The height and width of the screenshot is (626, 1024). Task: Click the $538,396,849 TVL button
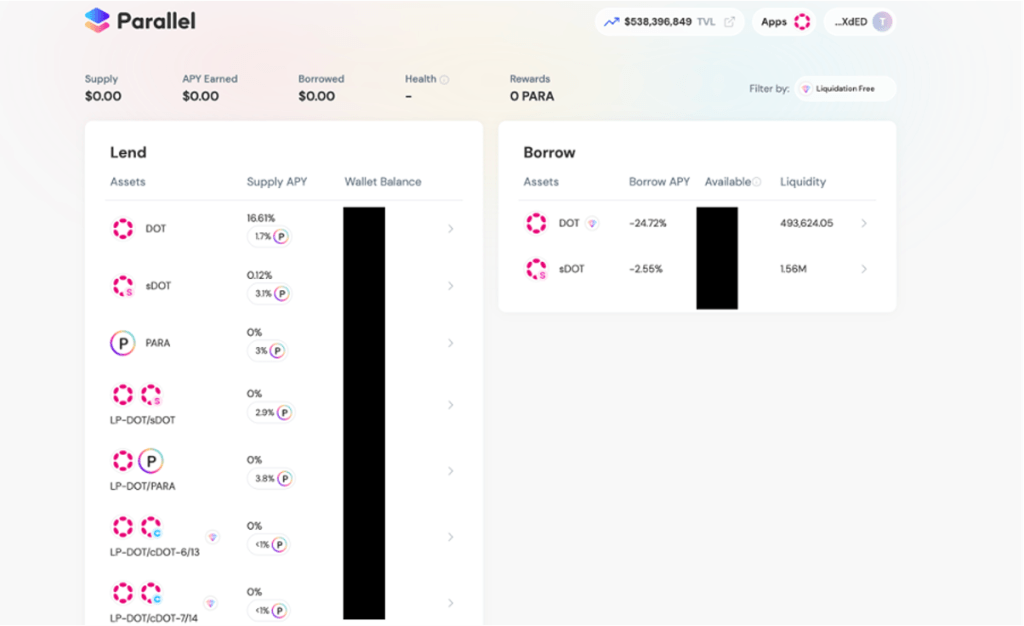click(x=660, y=22)
